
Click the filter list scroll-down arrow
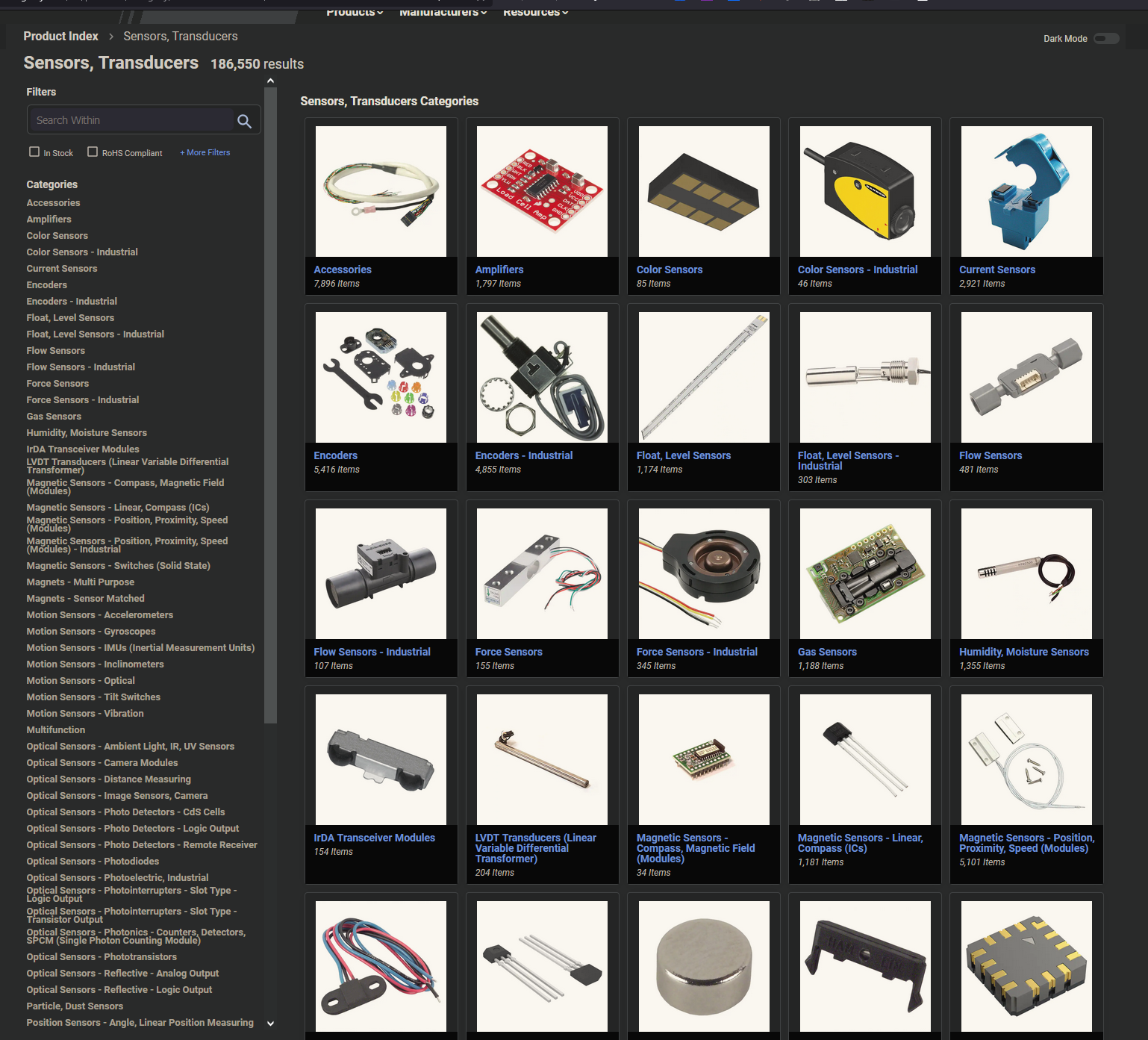point(270,1024)
